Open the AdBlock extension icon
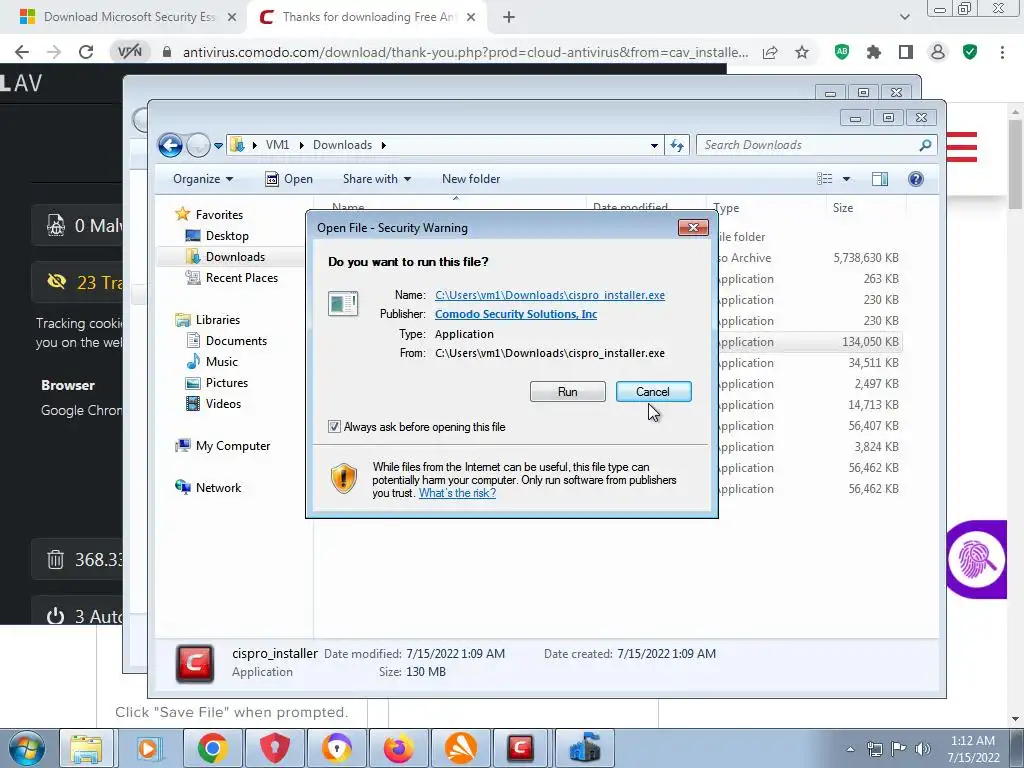1024x768 pixels. pos(842,52)
